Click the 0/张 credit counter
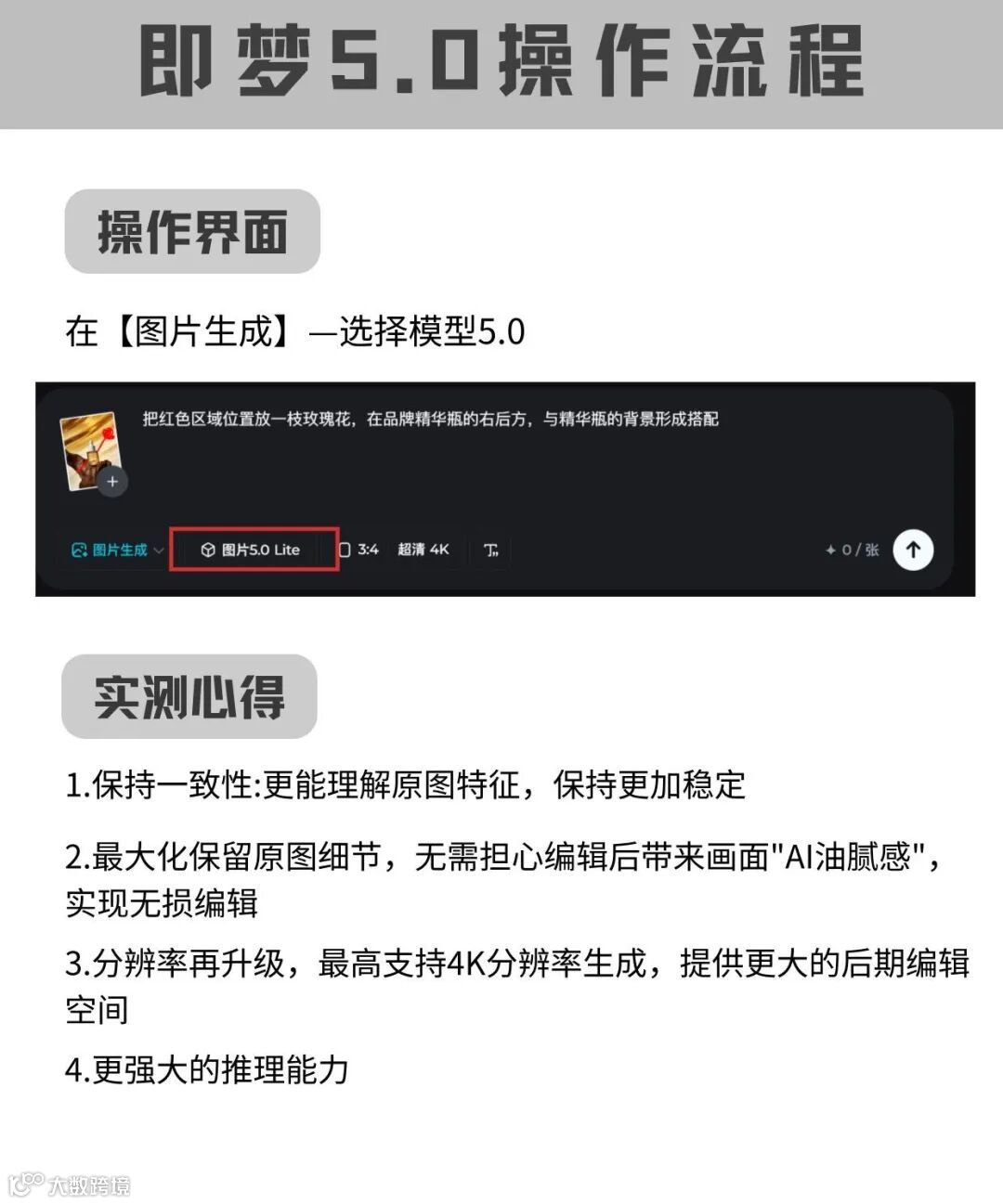Image resolution: width=1003 pixels, height=1204 pixels. pos(860,550)
